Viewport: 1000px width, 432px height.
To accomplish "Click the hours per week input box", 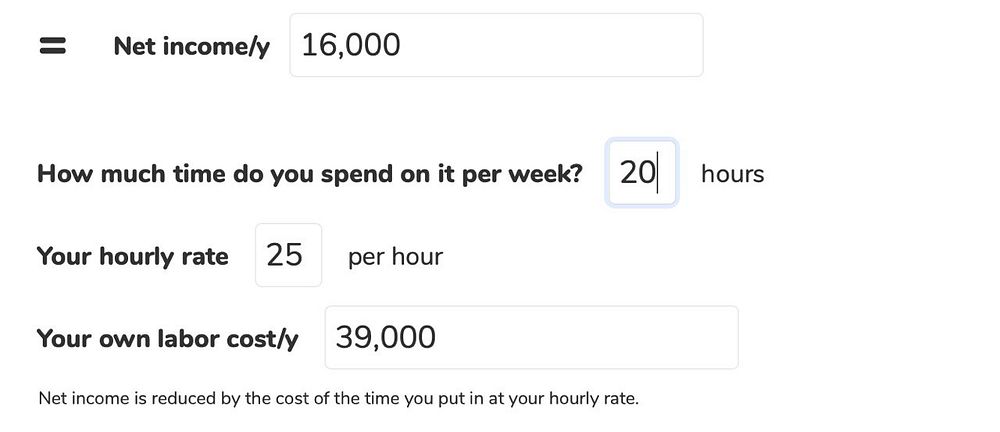I will 641,173.
